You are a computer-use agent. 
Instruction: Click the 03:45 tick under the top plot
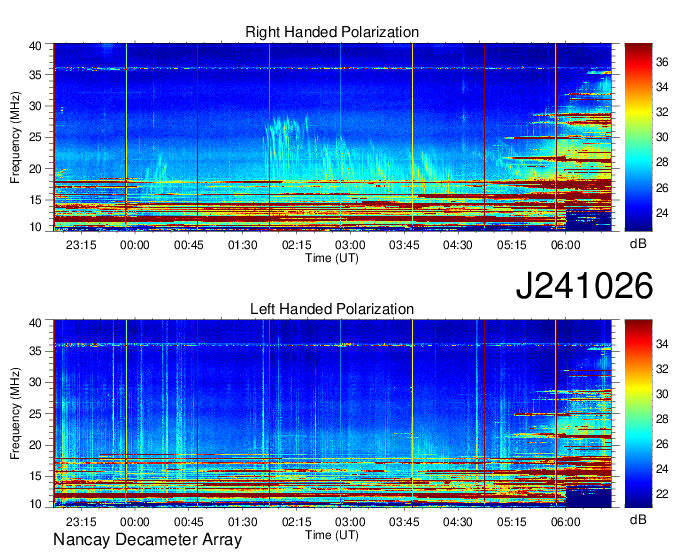click(x=404, y=245)
